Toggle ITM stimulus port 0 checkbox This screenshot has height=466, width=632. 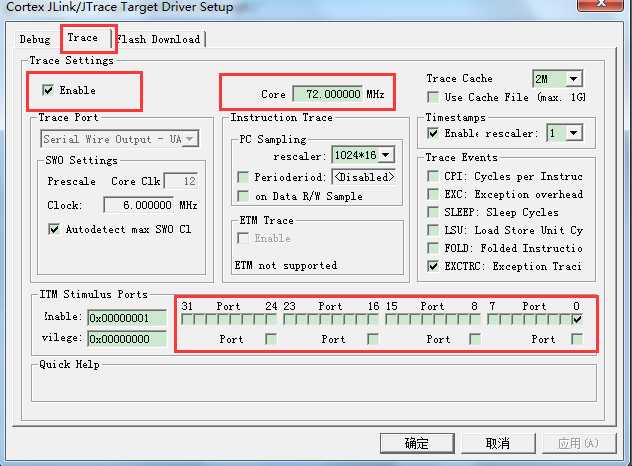[x=577, y=320]
